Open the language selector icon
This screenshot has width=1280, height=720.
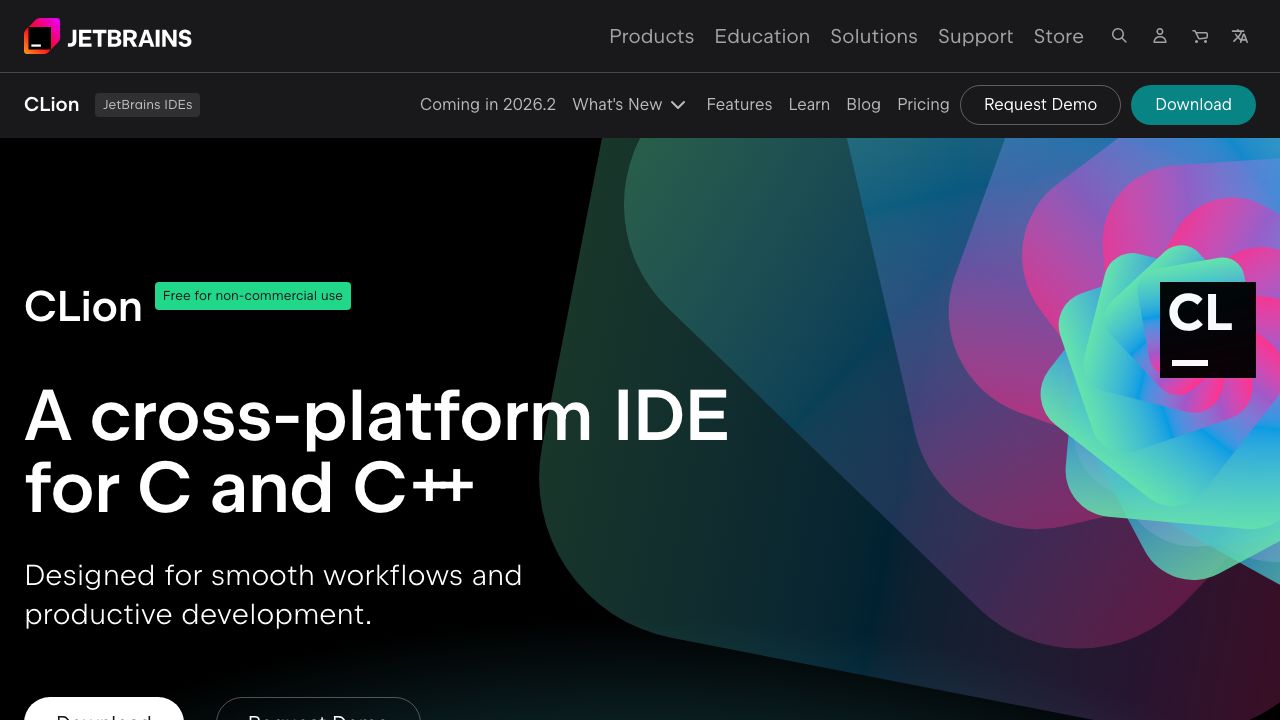click(x=1240, y=36)
